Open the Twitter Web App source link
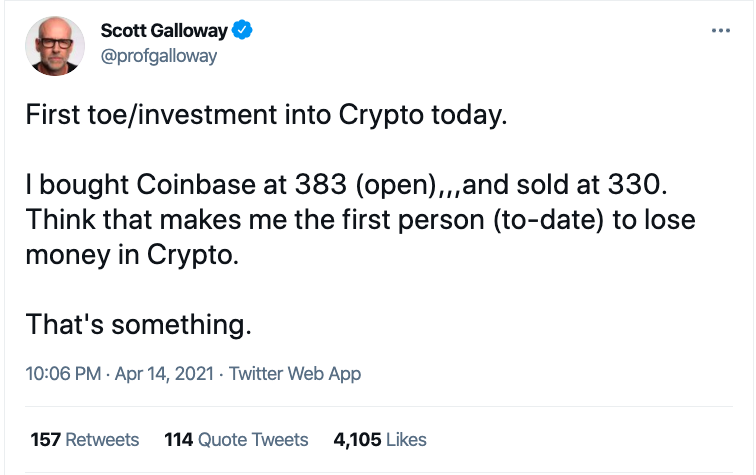 [x=295, y=374]
